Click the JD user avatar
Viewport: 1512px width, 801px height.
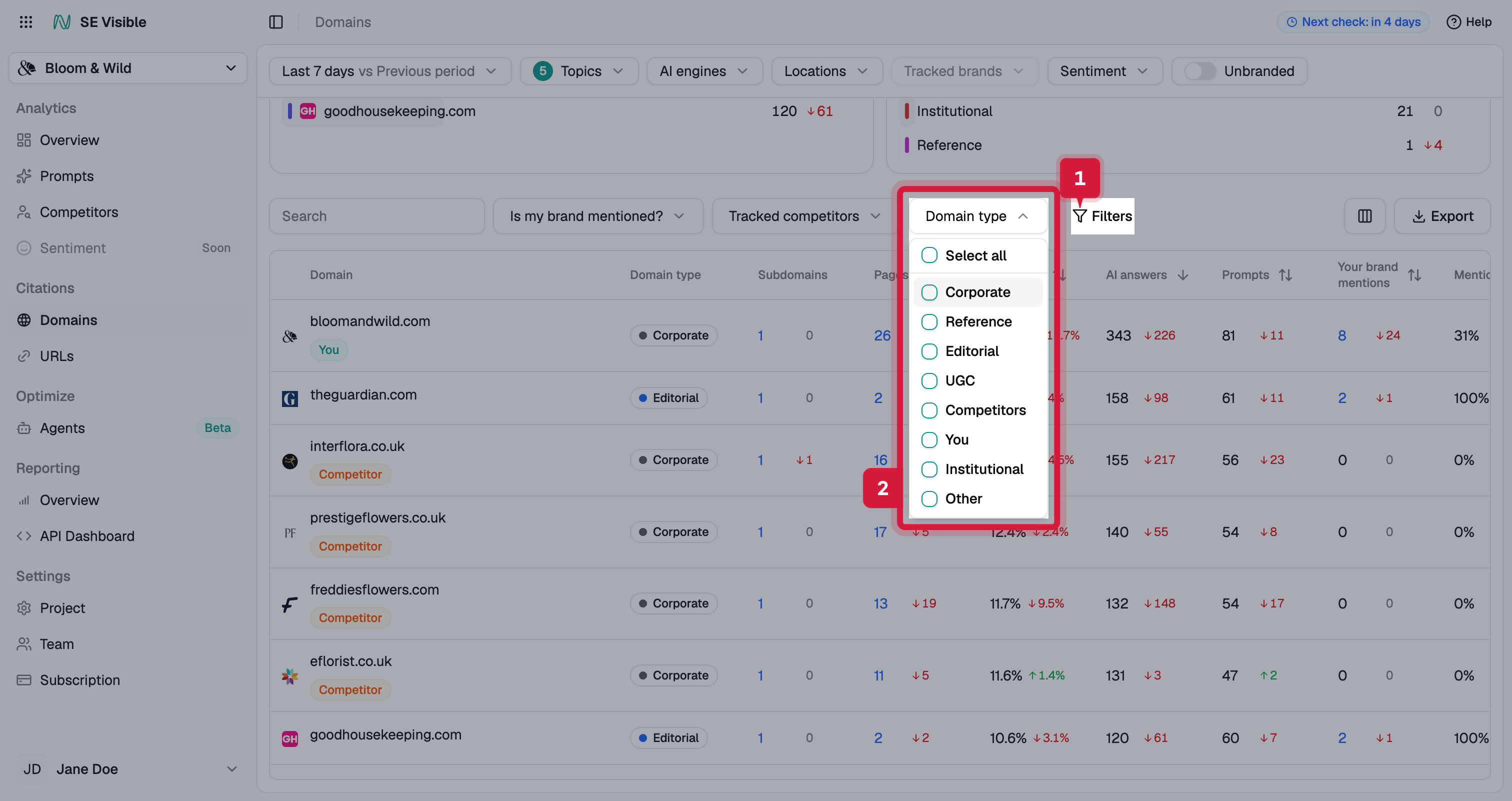click(x=31, y=769)
